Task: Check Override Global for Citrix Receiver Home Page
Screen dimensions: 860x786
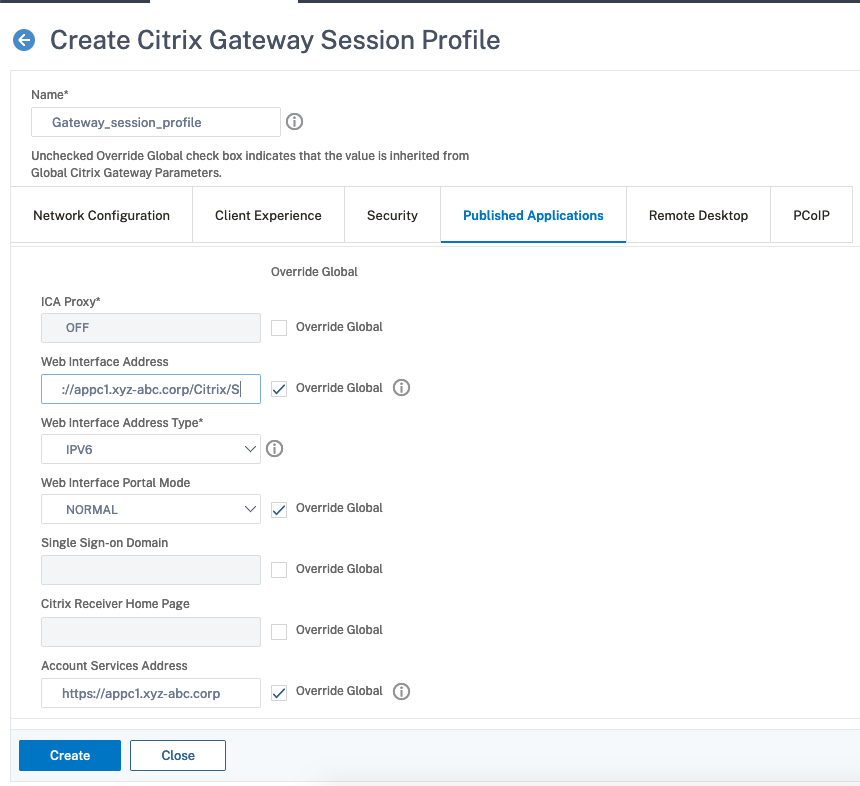Action: (279, 631)
